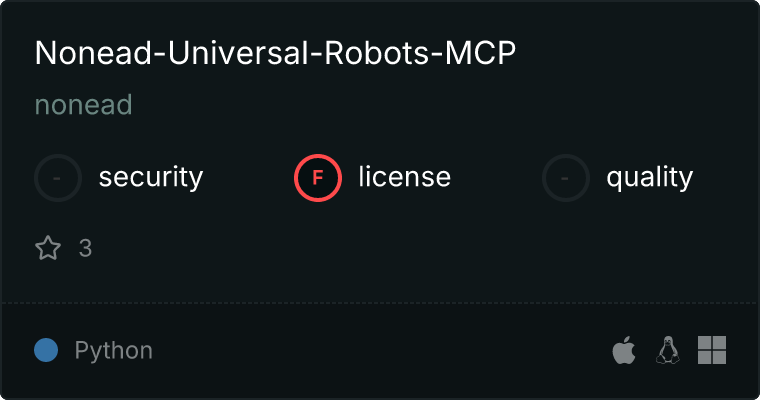This screenshot has height=400, width=760.
Task: Select the security label text
Action: click(151, 177)
